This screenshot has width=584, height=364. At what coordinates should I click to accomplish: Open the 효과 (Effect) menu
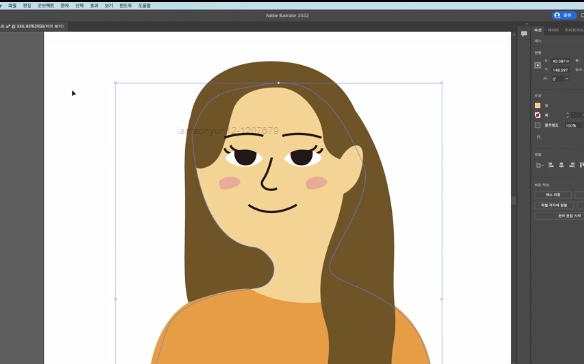pyautogui.click(x=94, y=6)
